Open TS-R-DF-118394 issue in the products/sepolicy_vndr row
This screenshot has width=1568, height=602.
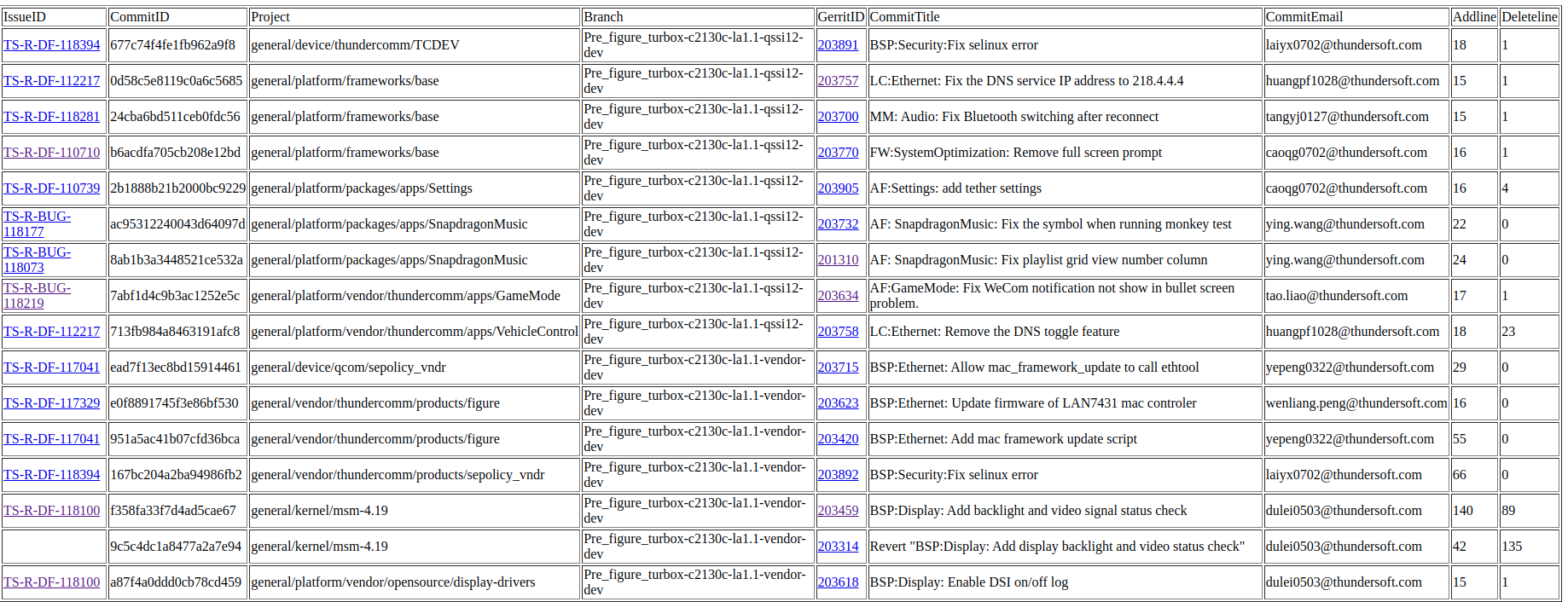pyautogui.click(x=51, y=475)
